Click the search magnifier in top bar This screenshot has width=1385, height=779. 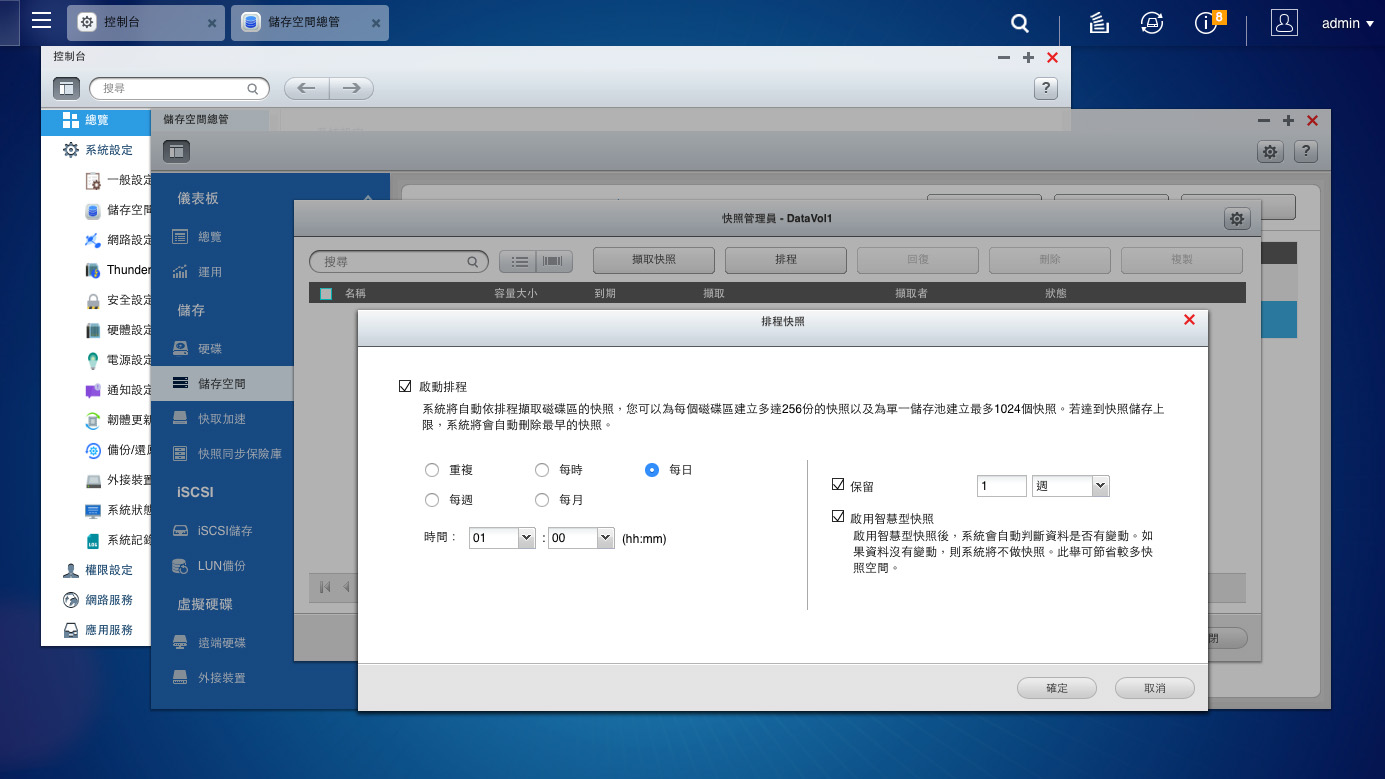[x=1019, y=23]
